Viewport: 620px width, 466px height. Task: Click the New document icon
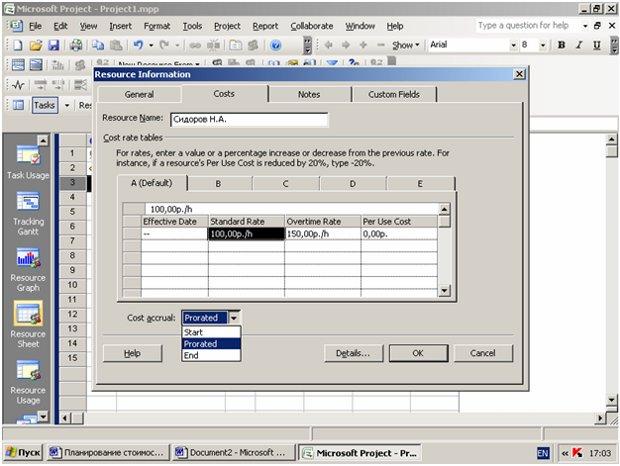pos(17,45)
